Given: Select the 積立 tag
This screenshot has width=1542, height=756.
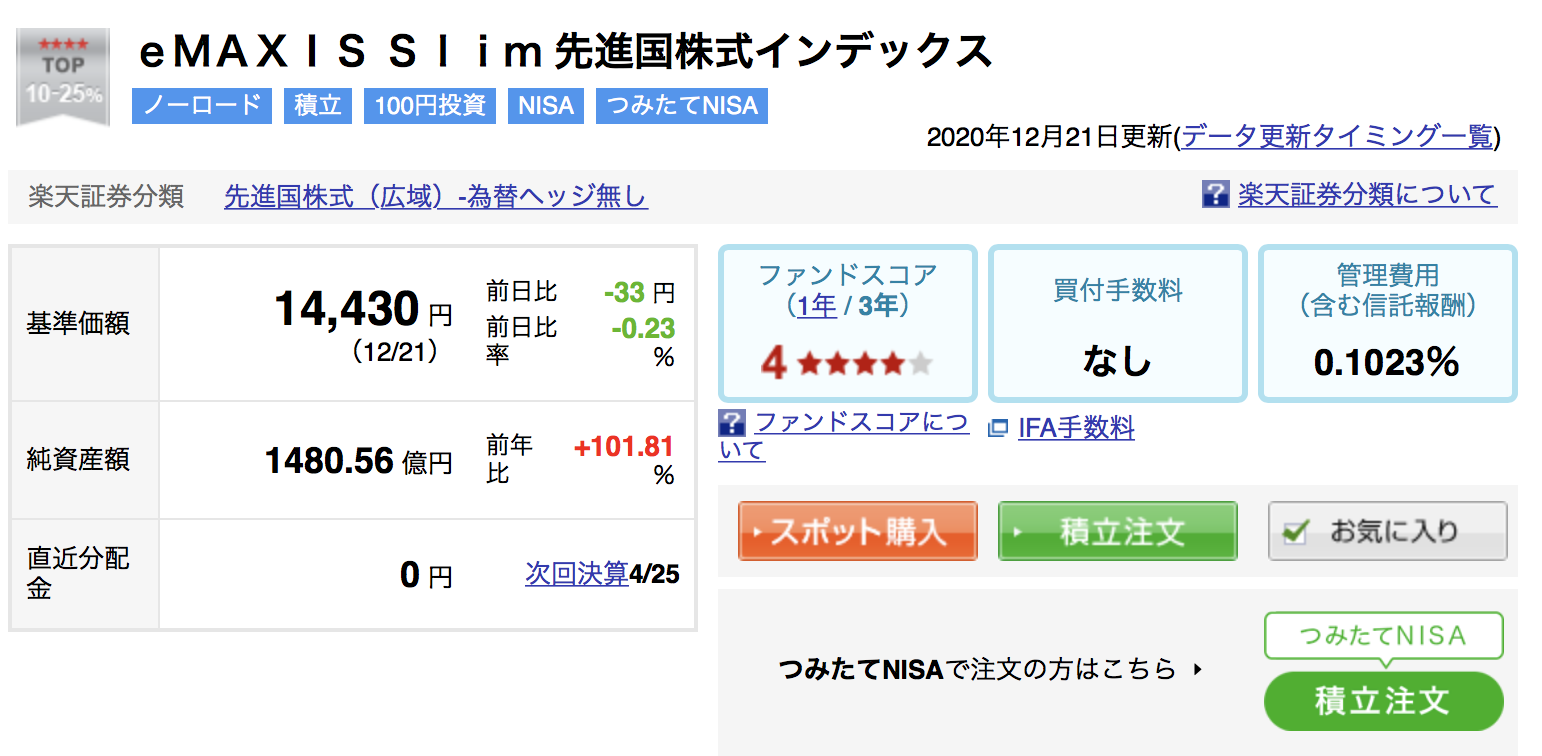Looking at the screenshot, I should tap(318, 105).
